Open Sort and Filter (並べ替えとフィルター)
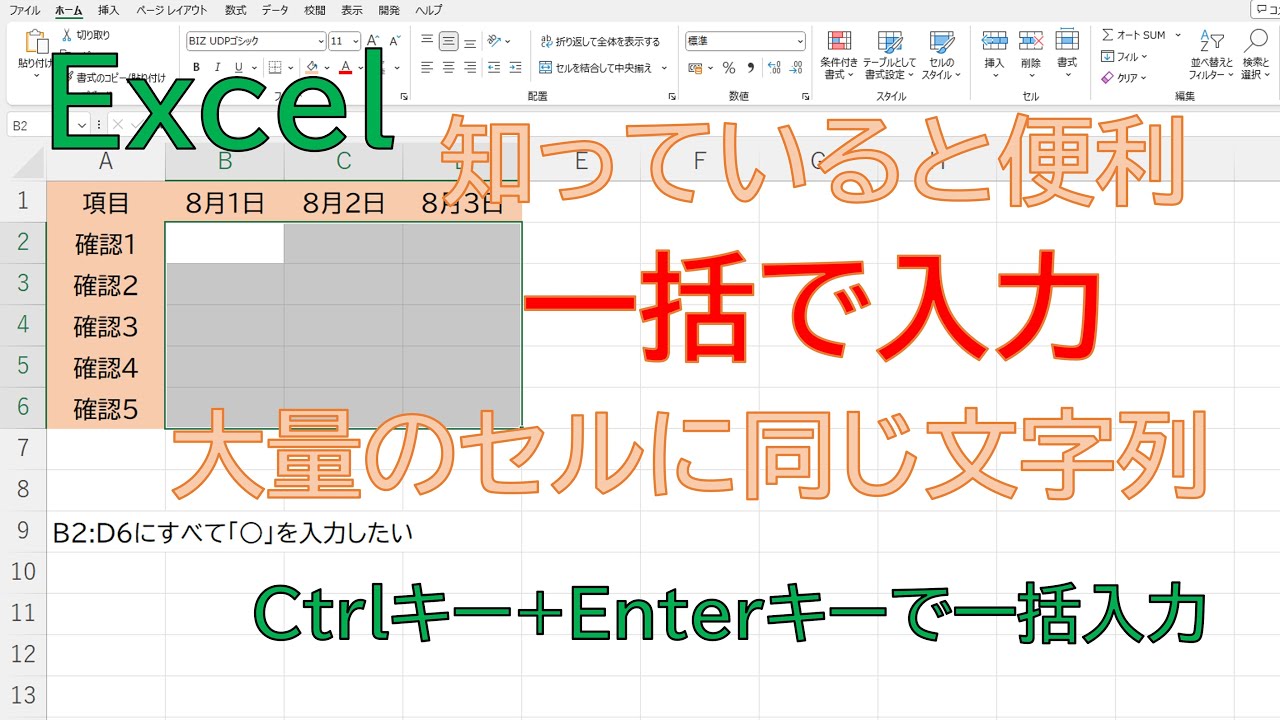This screenshot has height=720, width=1280. tap(1211, 55)
